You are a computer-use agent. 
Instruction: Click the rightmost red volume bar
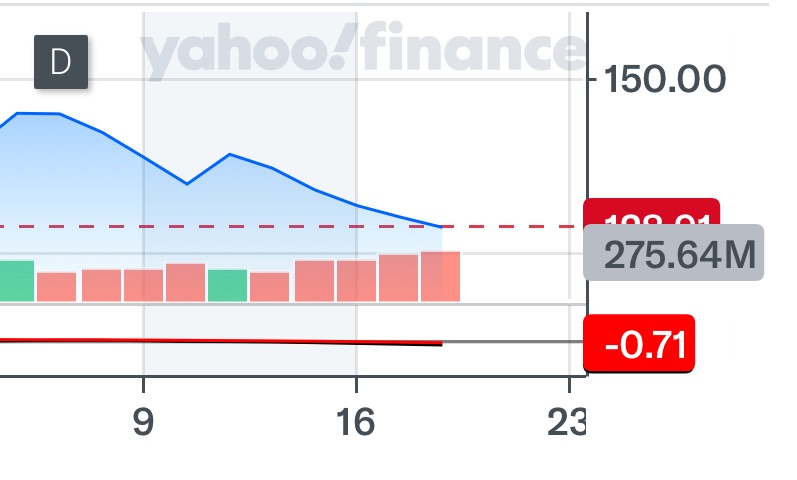(440, 277)
